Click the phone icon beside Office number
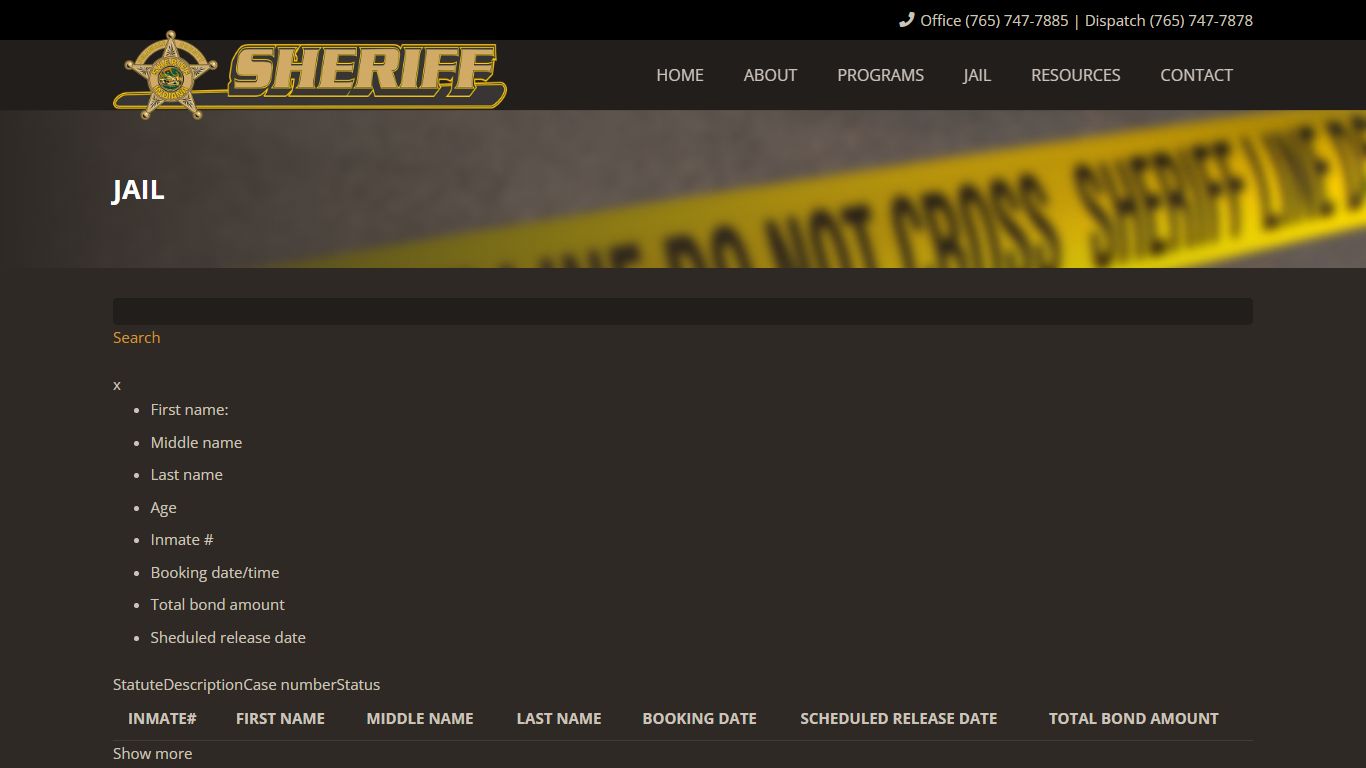This screenshot has height=768, width=1366. click(906, 20)
